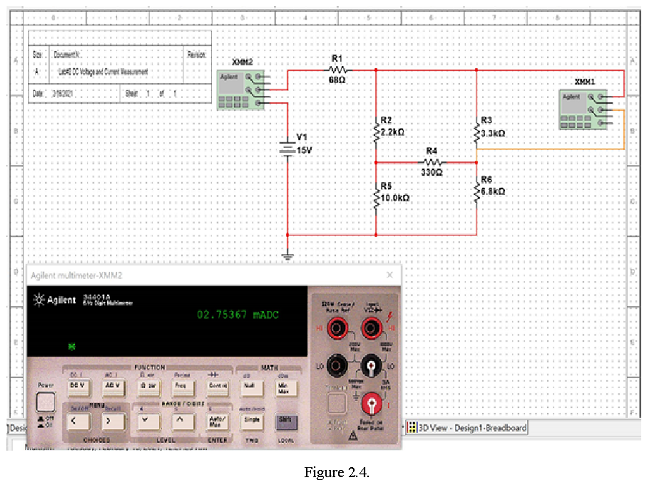Close the Agilent multimeter-XMM2 window
This screenshot has height=489, width=652.
(390, 275)
